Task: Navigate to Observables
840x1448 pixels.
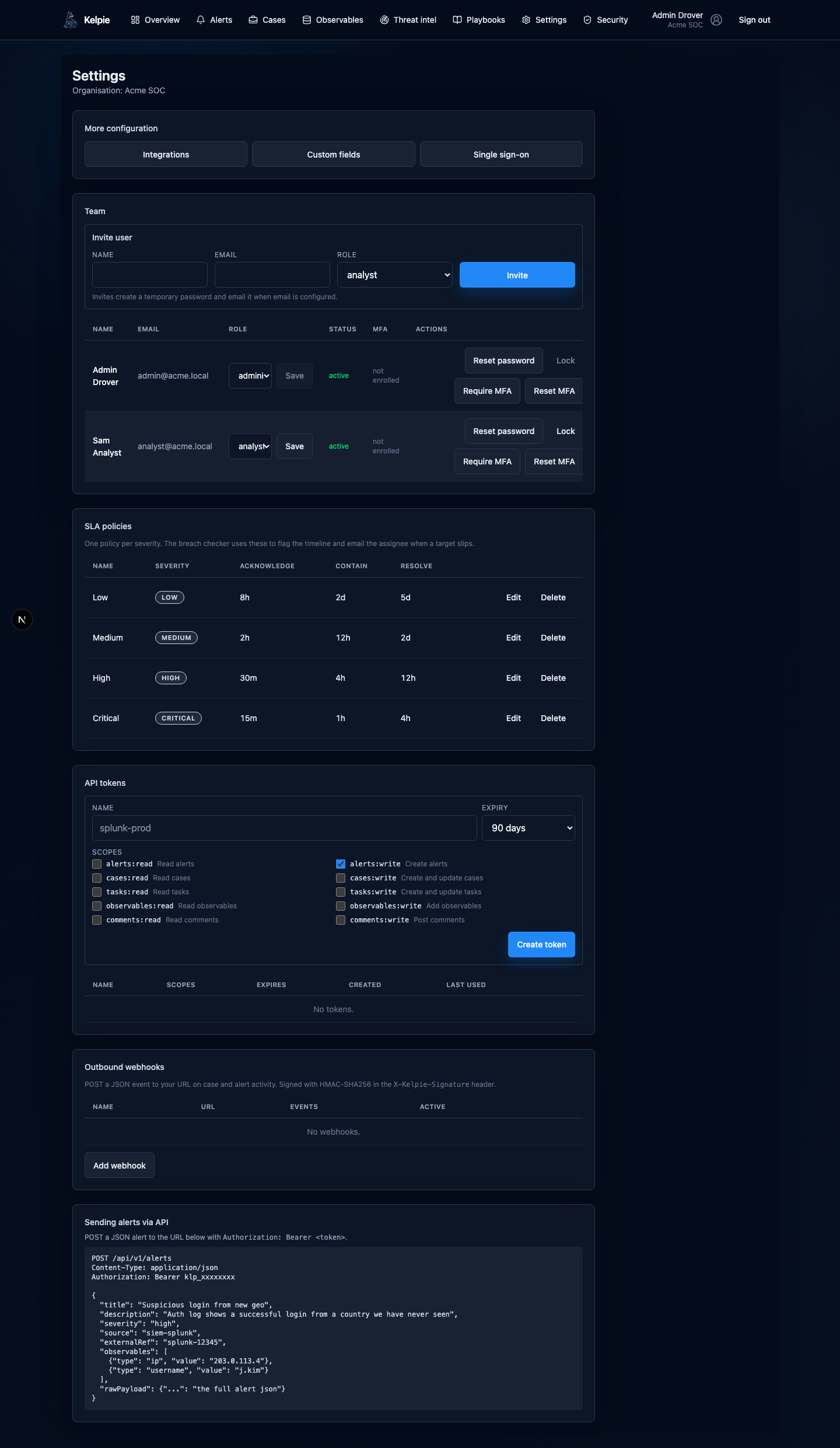Action: (x=332, y=20)
